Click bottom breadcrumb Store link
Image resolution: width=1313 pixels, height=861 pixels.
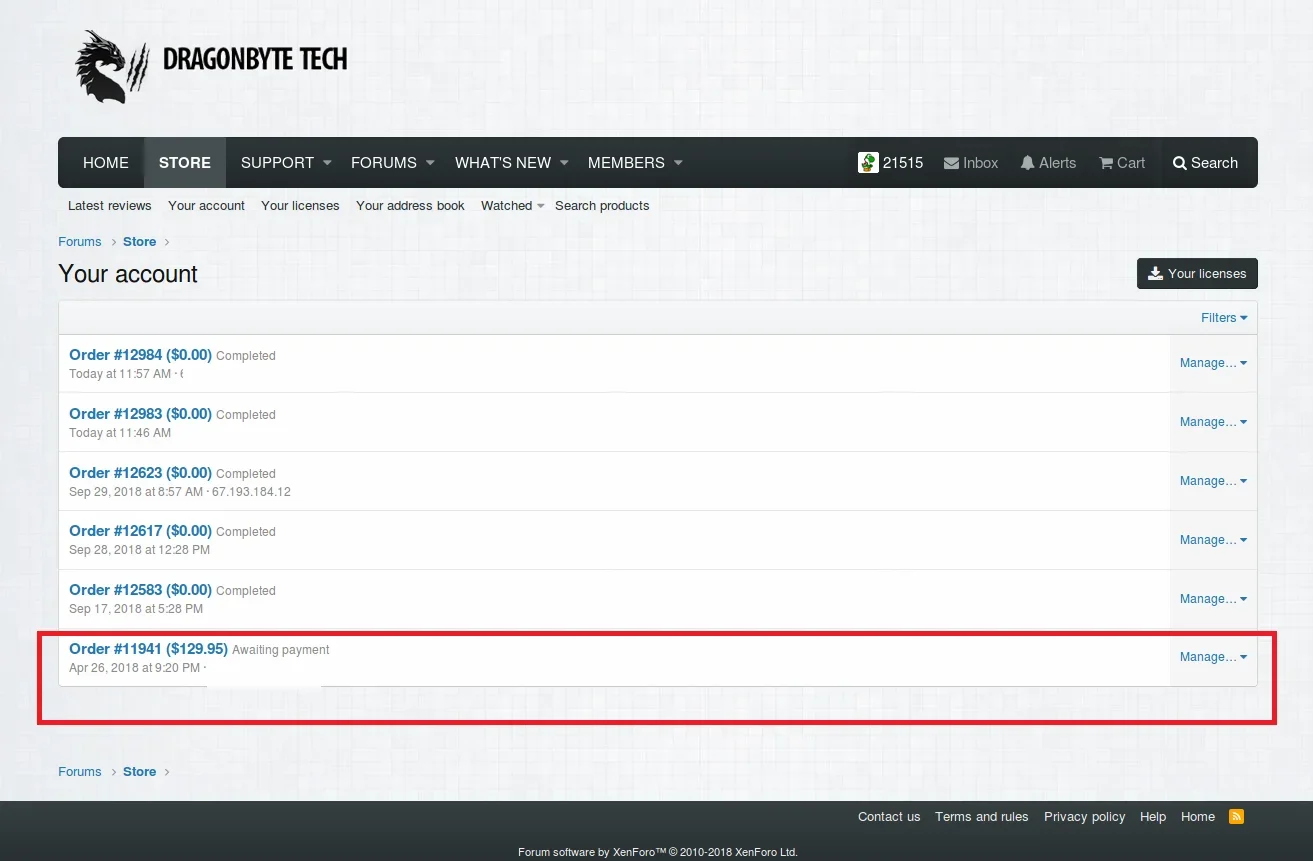coord(140,772)
